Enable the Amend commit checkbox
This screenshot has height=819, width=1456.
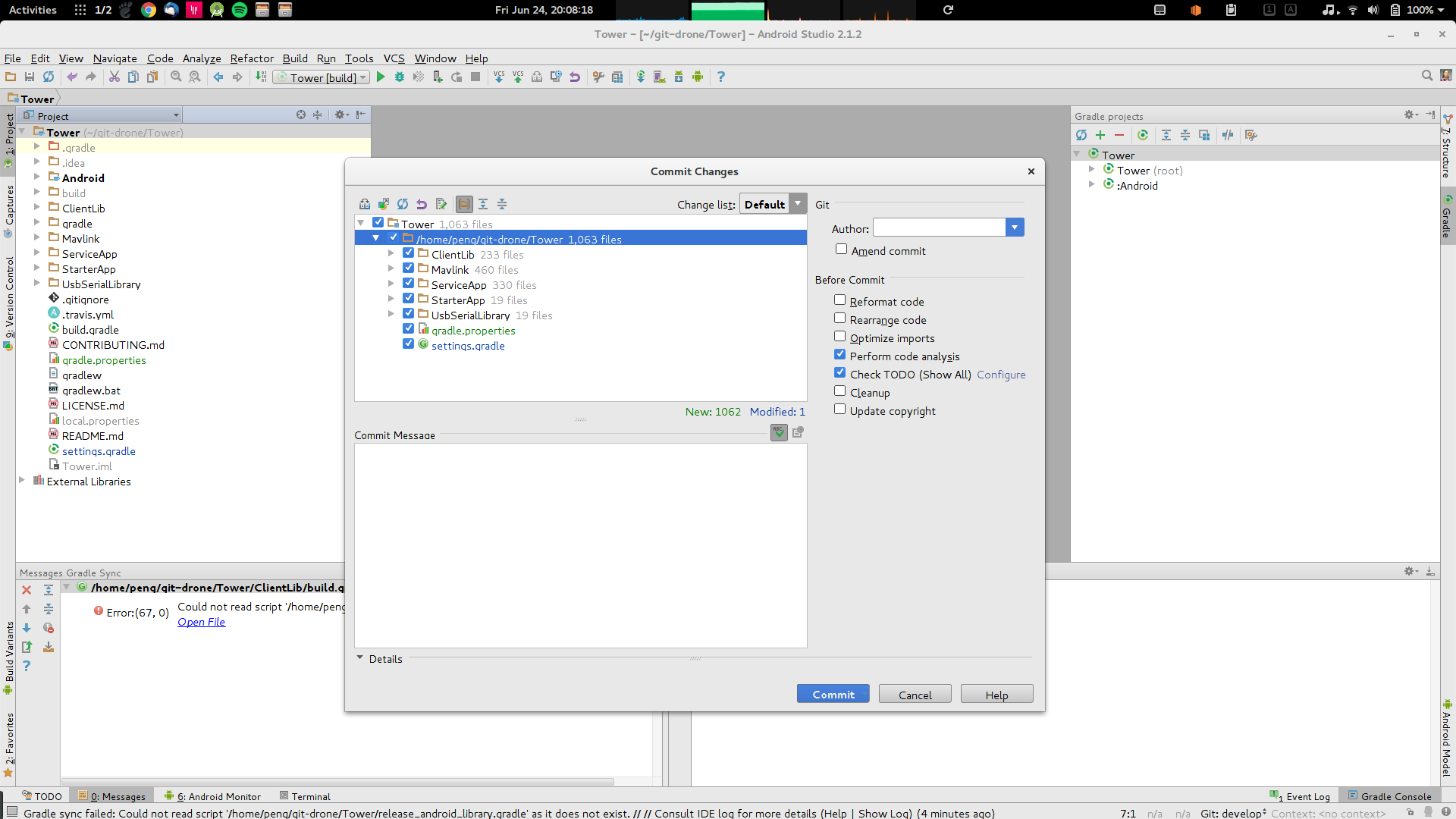[x=841, y=249]
